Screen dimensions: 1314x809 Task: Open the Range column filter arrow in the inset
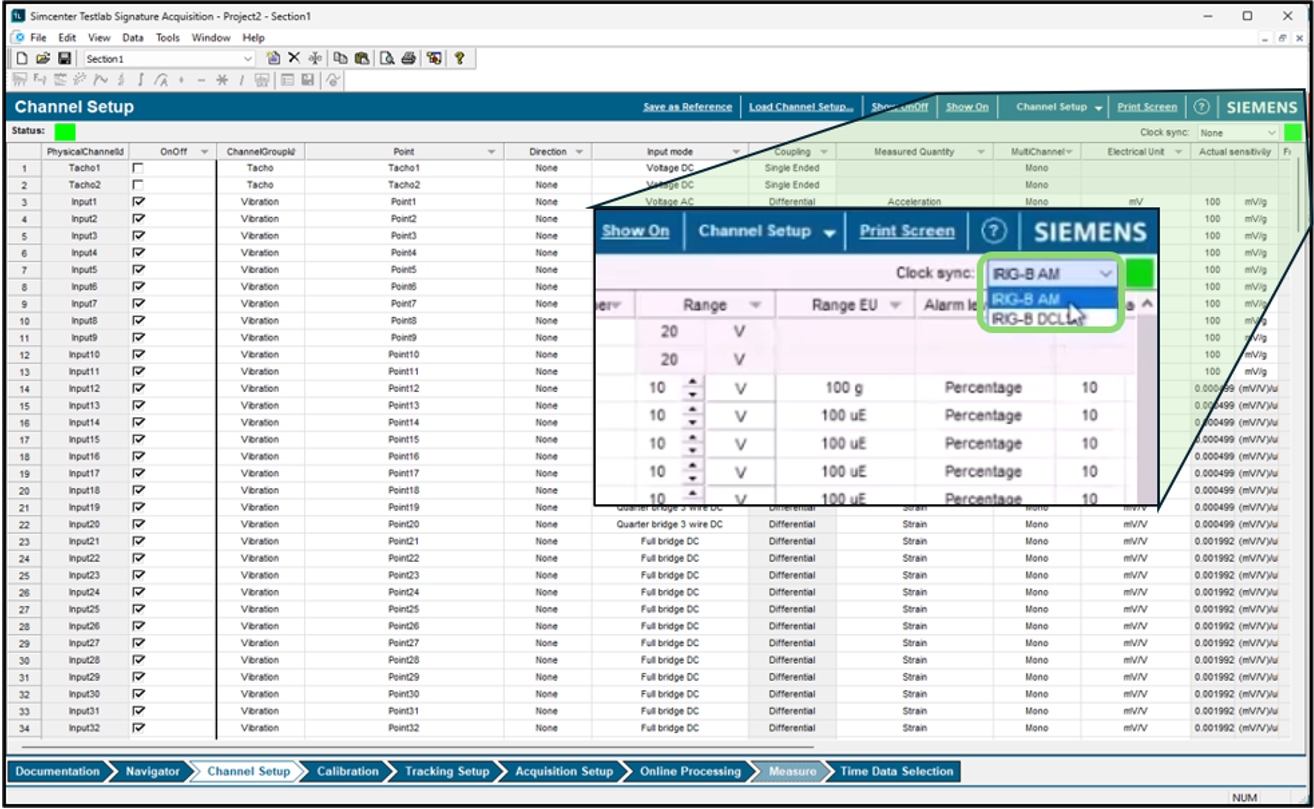click(x=756, y=305)
